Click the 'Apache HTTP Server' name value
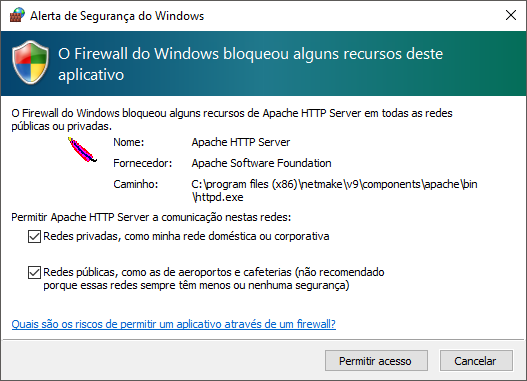Viewport: 527px width, 381px height. pyautogui.click(x=241, y=142)
